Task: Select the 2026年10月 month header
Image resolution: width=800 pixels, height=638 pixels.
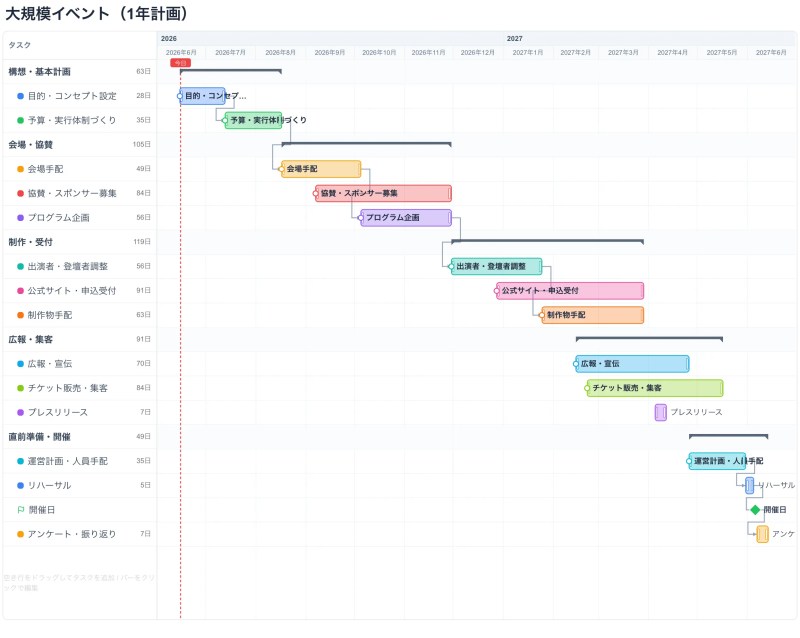Action: pyautogui.click(x=379, y=53)
